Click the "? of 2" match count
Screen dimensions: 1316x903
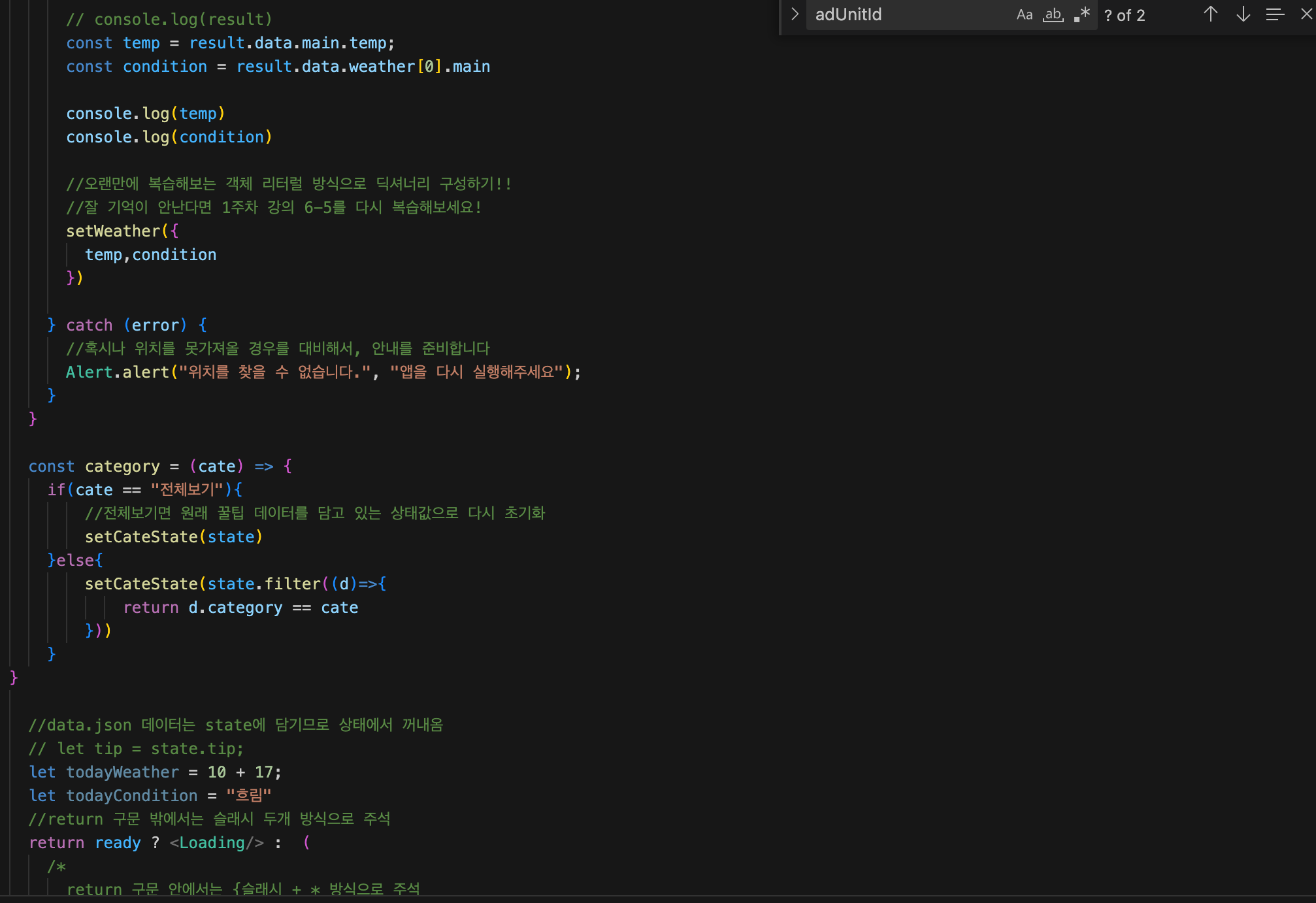coord(1125,15)
